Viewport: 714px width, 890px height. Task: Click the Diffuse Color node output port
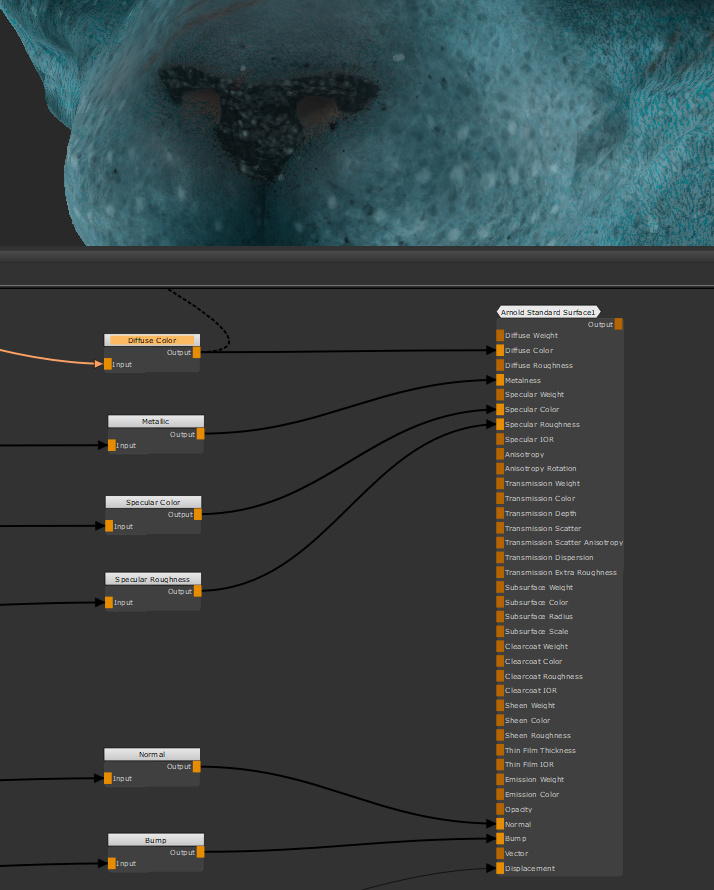tap(197, 352)
